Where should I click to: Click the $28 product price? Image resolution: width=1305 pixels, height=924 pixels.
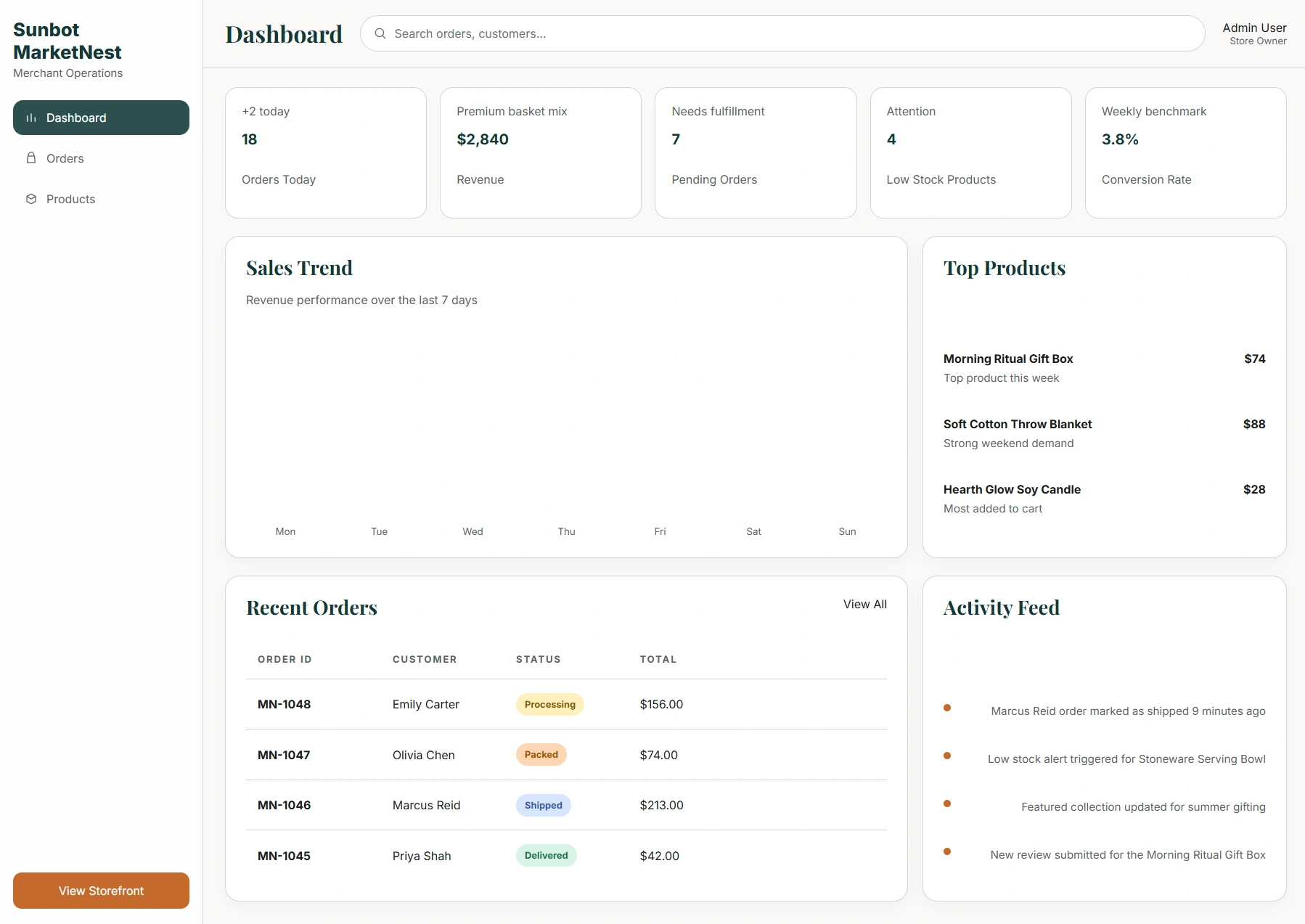click(x=1254, y=489)
